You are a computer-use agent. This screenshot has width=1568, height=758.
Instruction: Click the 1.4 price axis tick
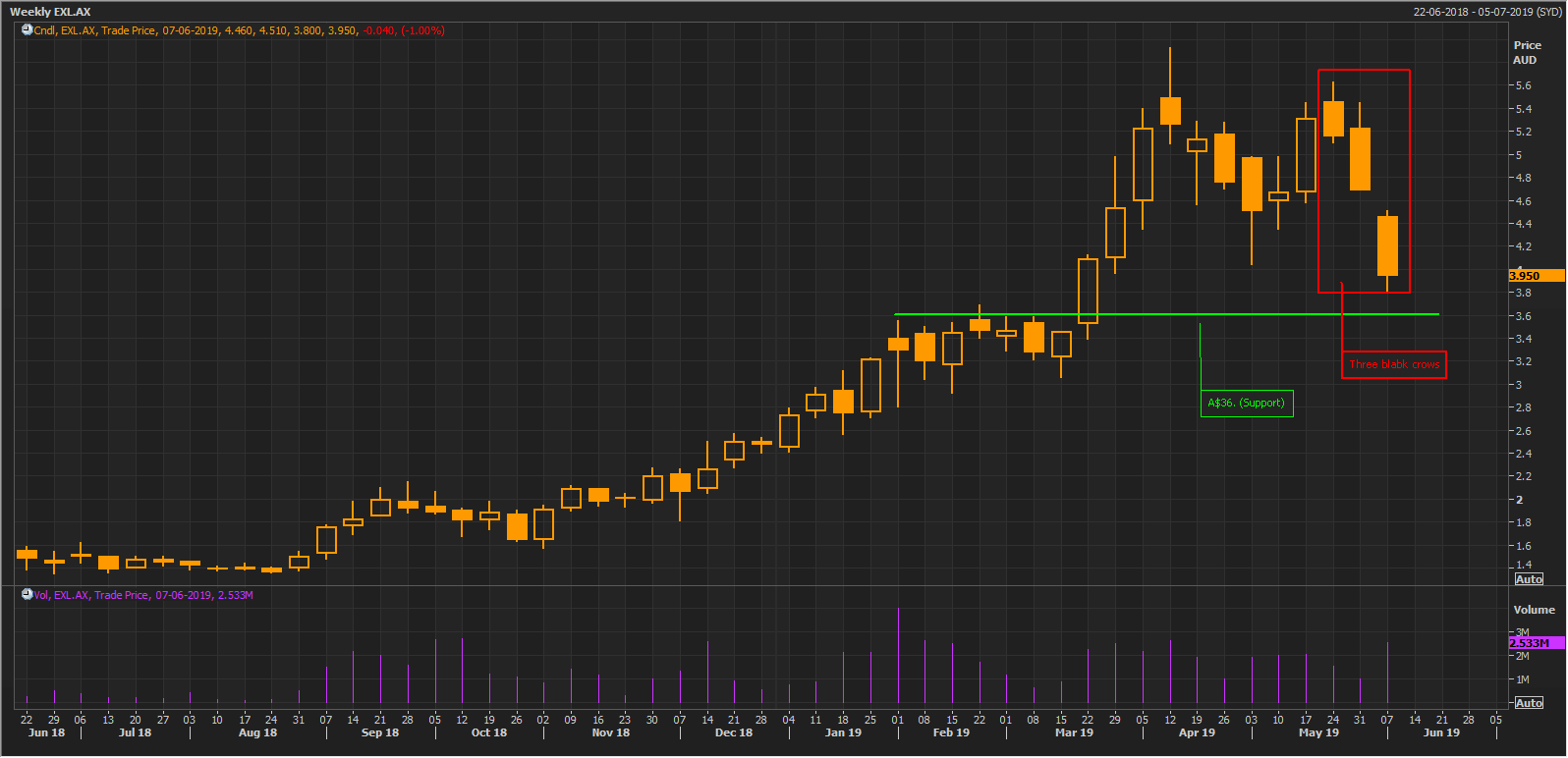pos(1523,565)
